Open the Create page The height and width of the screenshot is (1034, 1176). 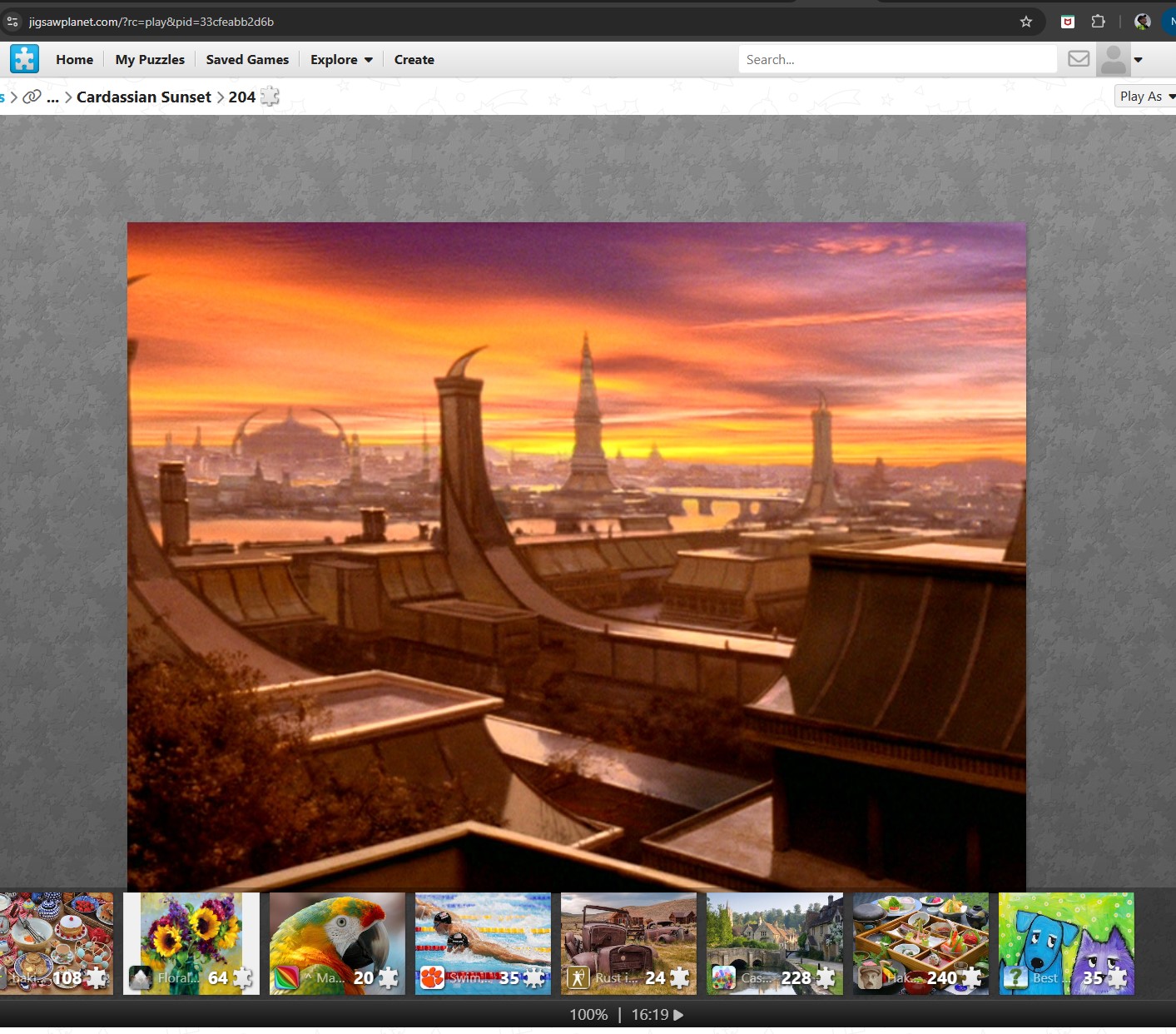(x=414, y=60)
